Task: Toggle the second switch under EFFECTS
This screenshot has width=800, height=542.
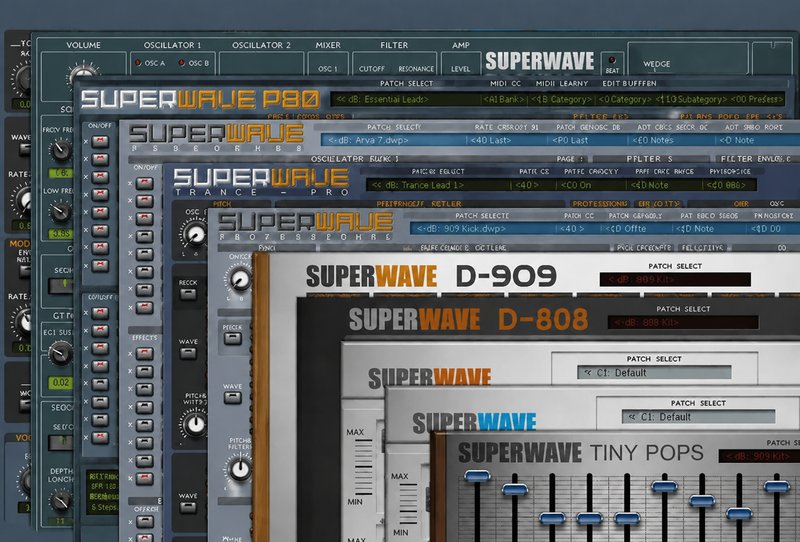Action: pyautogui.click(x=144, y=372)
